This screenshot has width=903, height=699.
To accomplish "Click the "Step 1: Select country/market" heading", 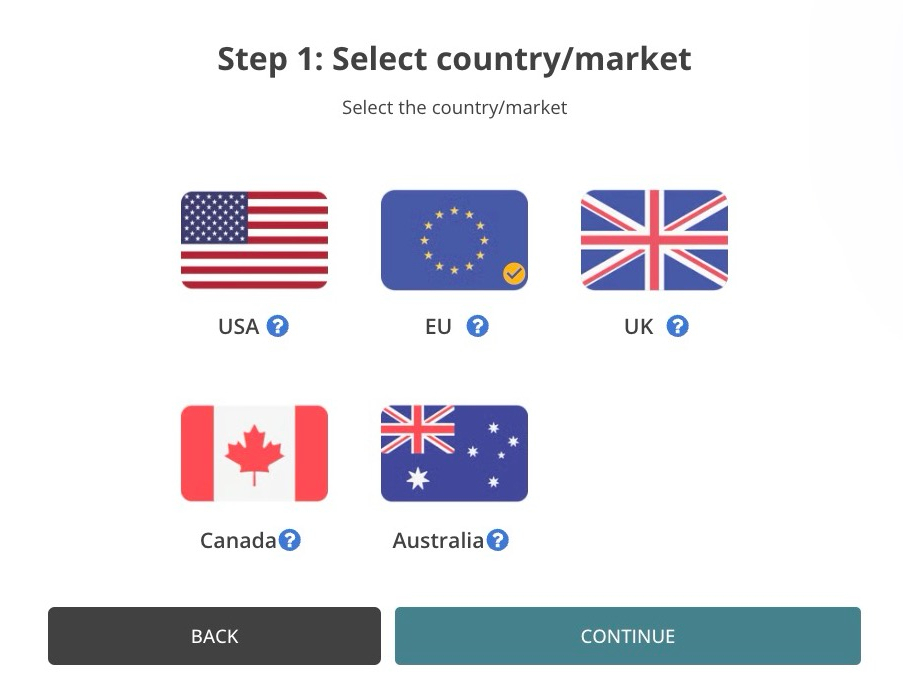I will pyautogui.click(x=454, y=59).
